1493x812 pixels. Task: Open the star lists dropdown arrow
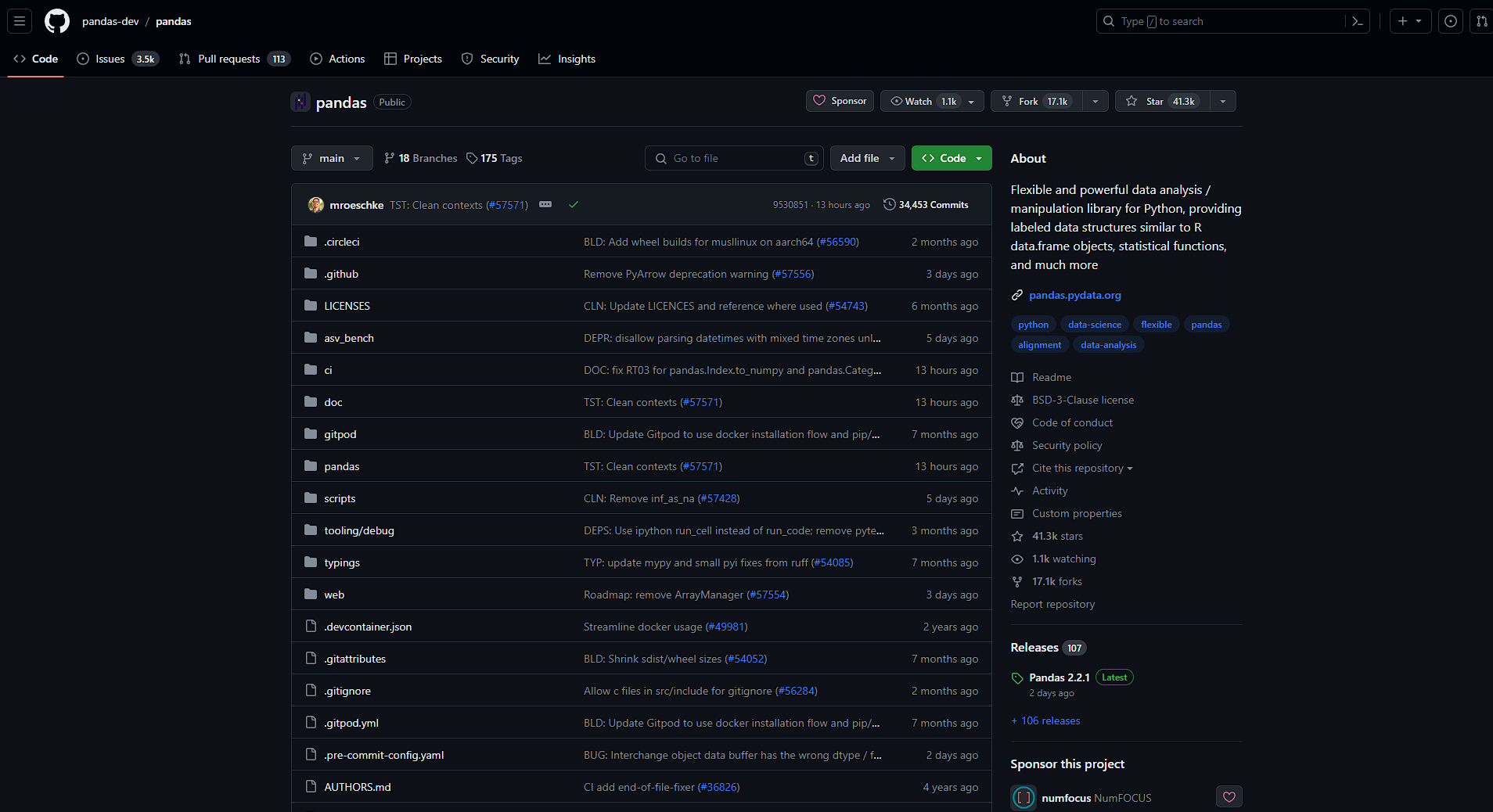click(1223, 101)
